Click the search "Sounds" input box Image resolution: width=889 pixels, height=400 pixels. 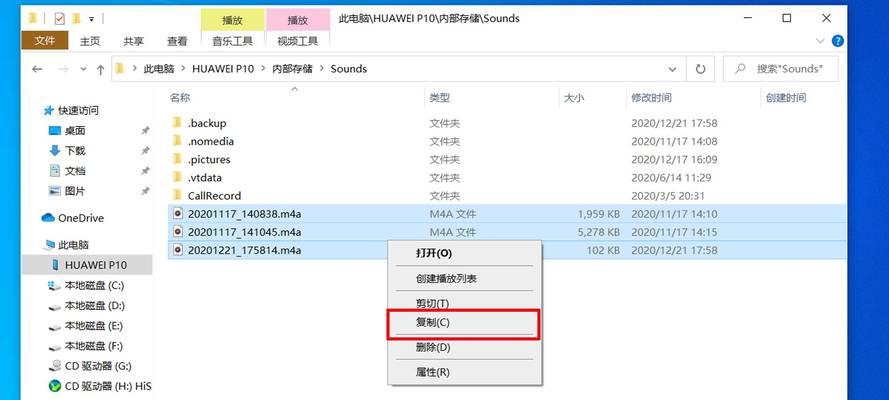(x=781, y=69)
